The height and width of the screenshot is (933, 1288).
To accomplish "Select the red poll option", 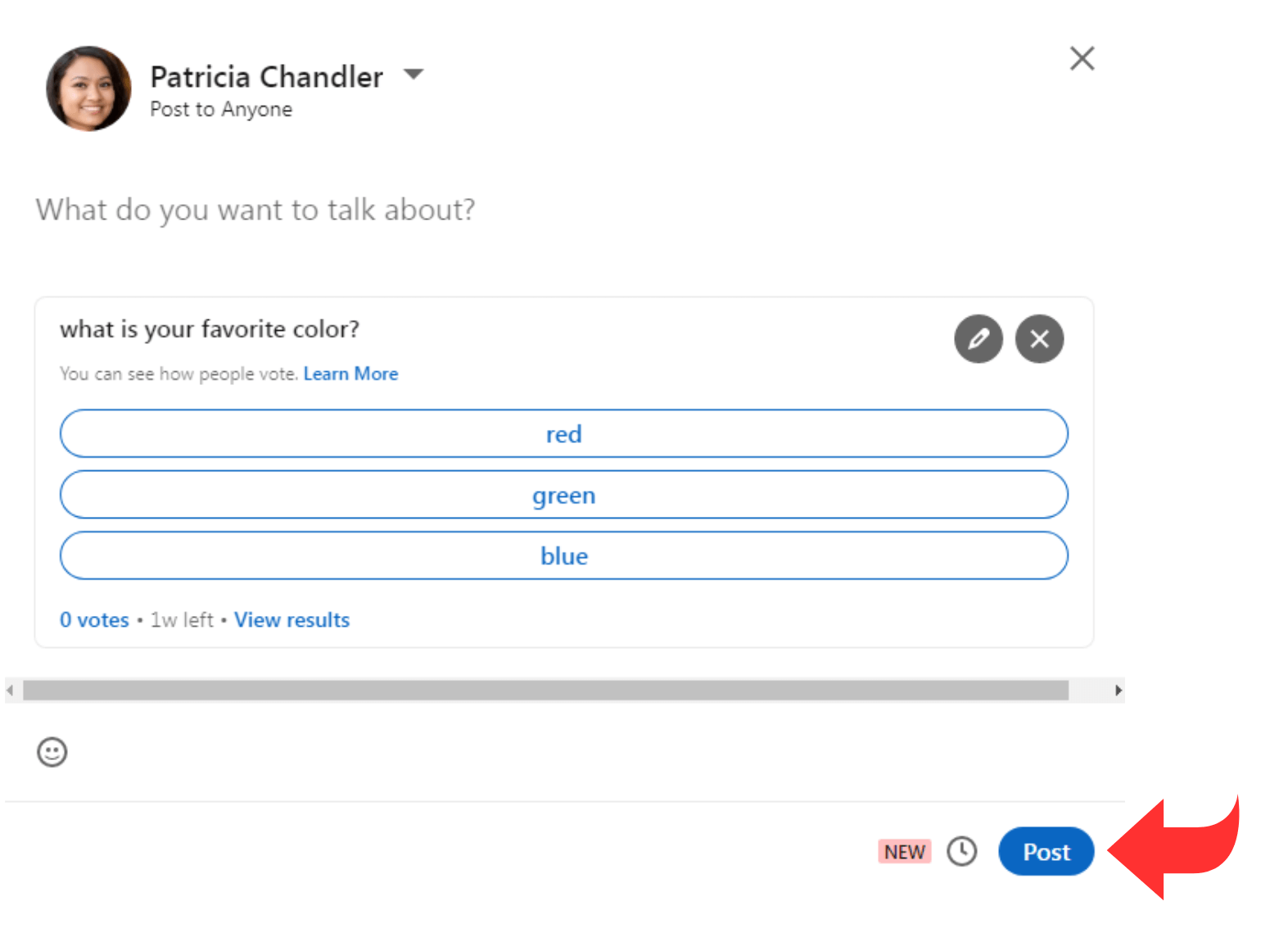I will coord(563,434).
